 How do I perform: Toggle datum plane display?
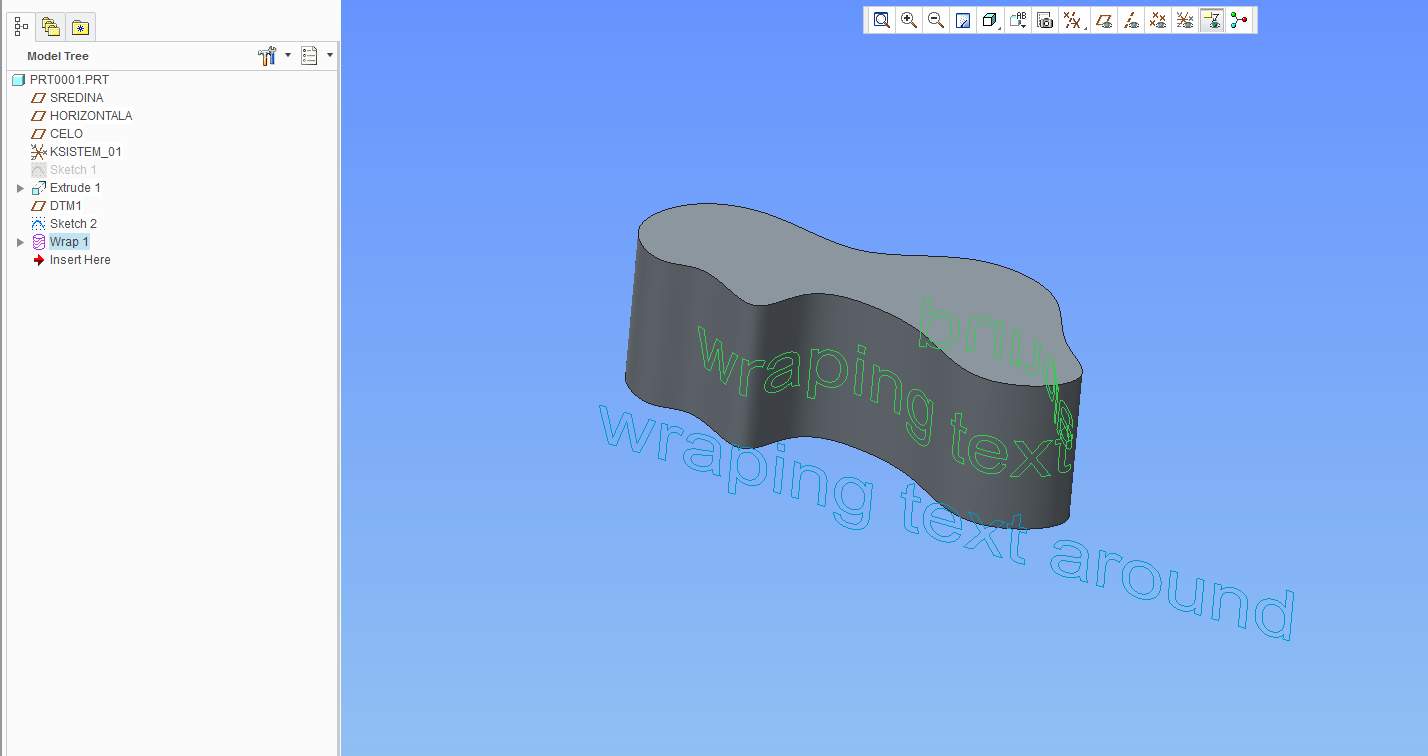pos(1104,20)
